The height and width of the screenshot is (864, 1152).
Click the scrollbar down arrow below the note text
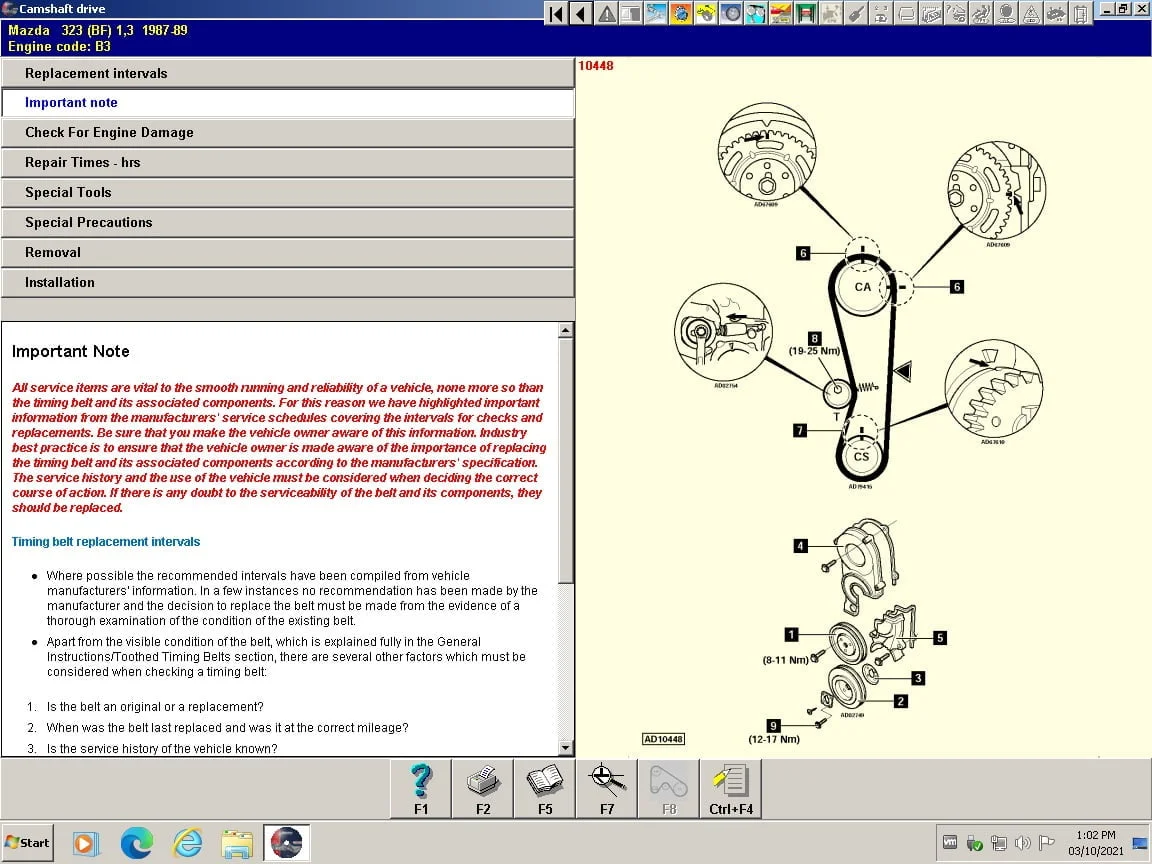[567, 748]
